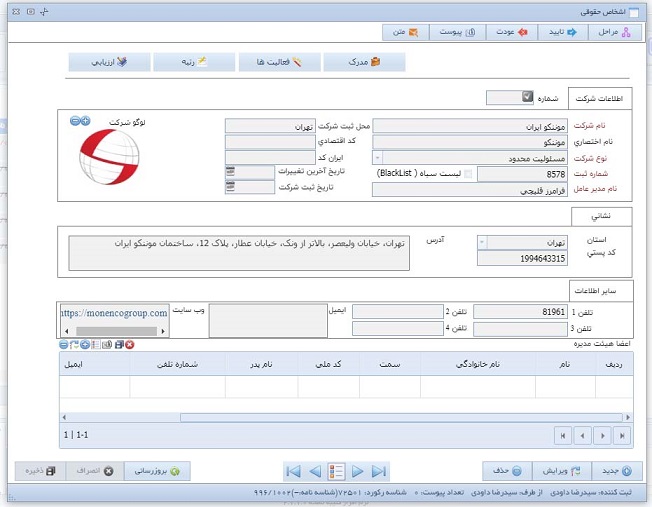Click the کد اقتصادی input field
652x507 pixels.
click(x=270, y=142)
